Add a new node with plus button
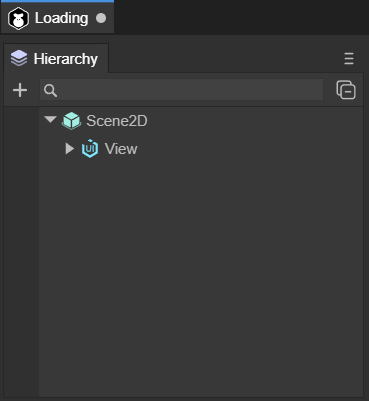Image resolution: width=369 pixels, height=401 pixels. 20,90
